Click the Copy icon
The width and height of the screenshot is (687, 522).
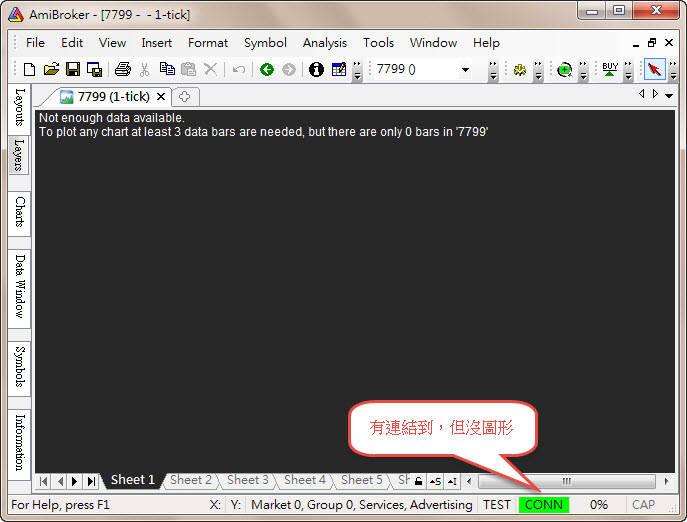click(167, 69)
